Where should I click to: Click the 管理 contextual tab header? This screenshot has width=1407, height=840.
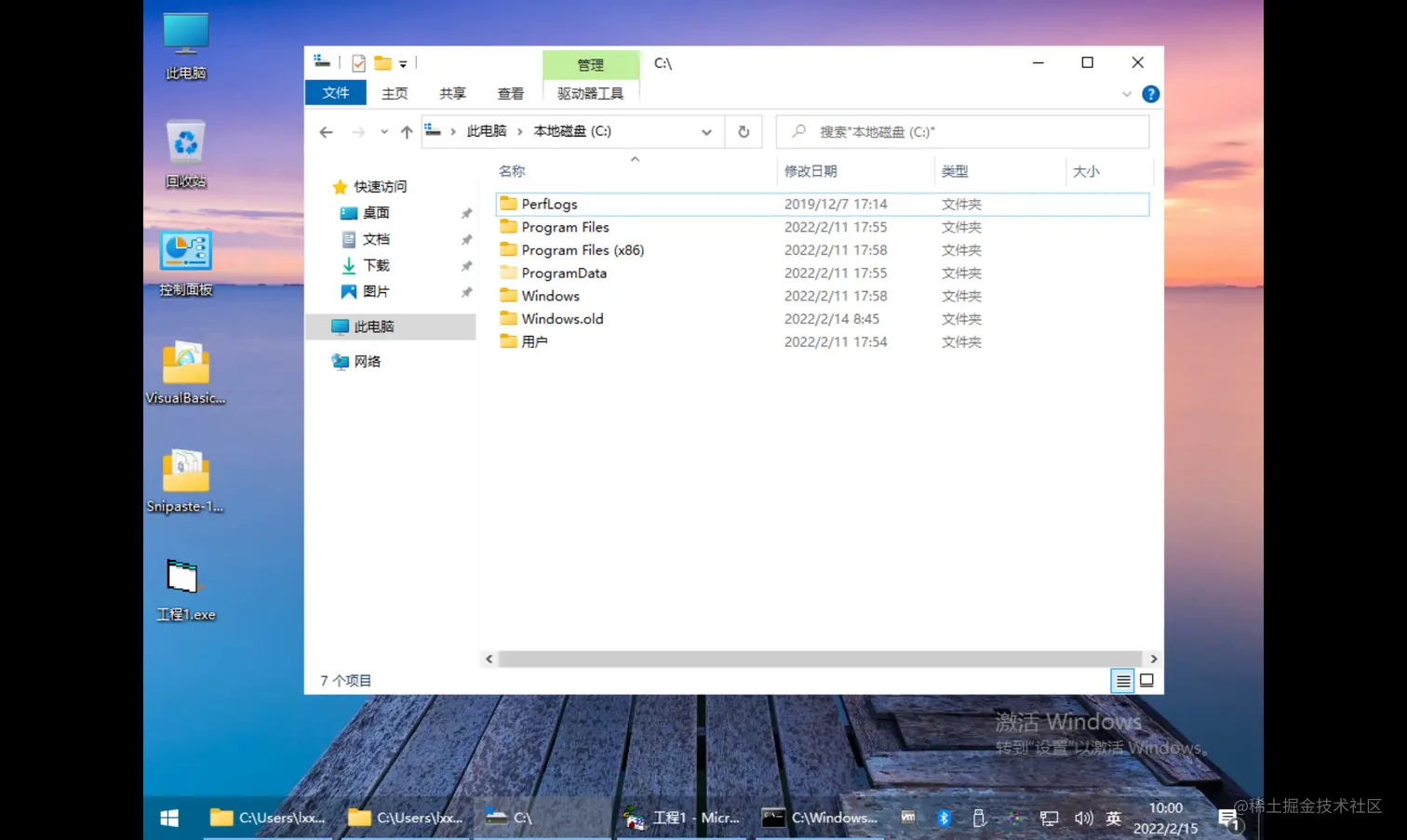coord(590,64)
